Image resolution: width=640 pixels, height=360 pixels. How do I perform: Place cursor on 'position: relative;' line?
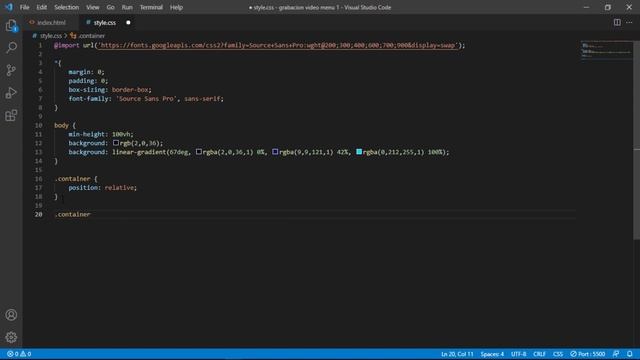102,188
